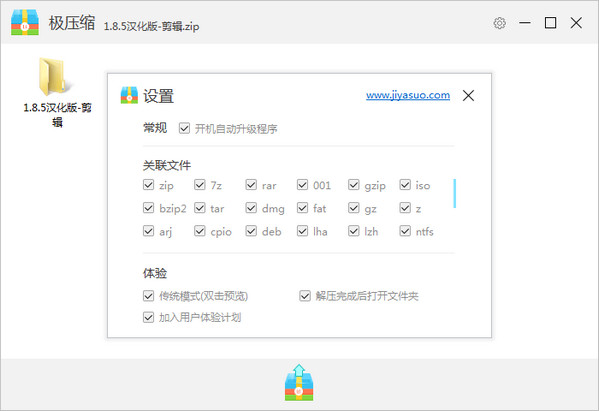Screen dimensions: 599x411
Task: Toggle the arj association checkbox
Action: 148,231
